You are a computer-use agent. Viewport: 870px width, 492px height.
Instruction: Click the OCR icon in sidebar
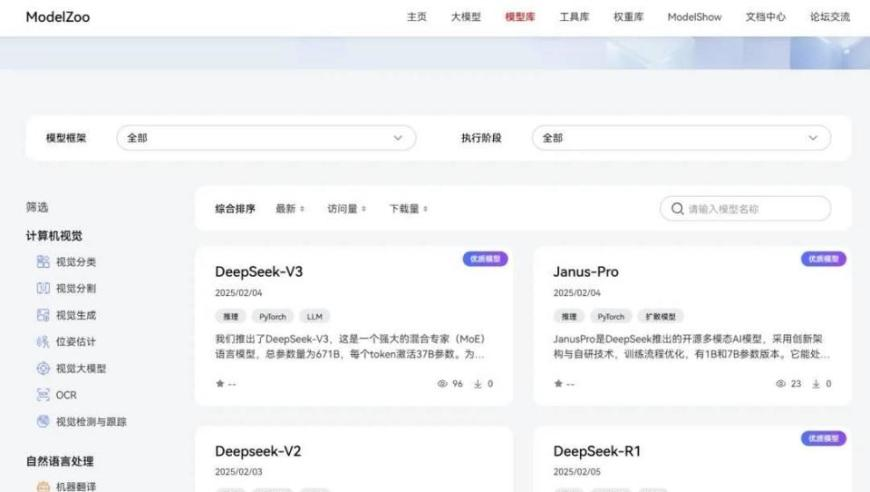43,395
